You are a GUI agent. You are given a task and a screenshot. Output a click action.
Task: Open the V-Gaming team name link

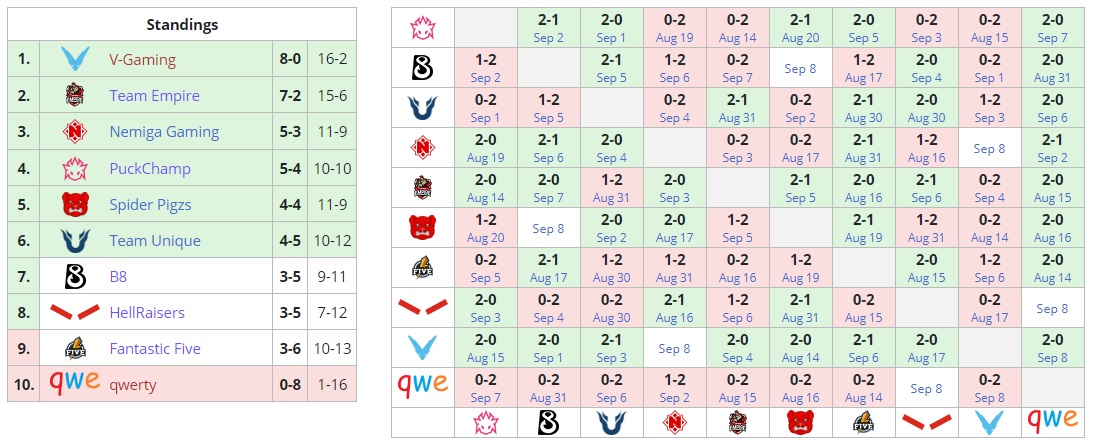pyautogui.click(x=142, y=59)
